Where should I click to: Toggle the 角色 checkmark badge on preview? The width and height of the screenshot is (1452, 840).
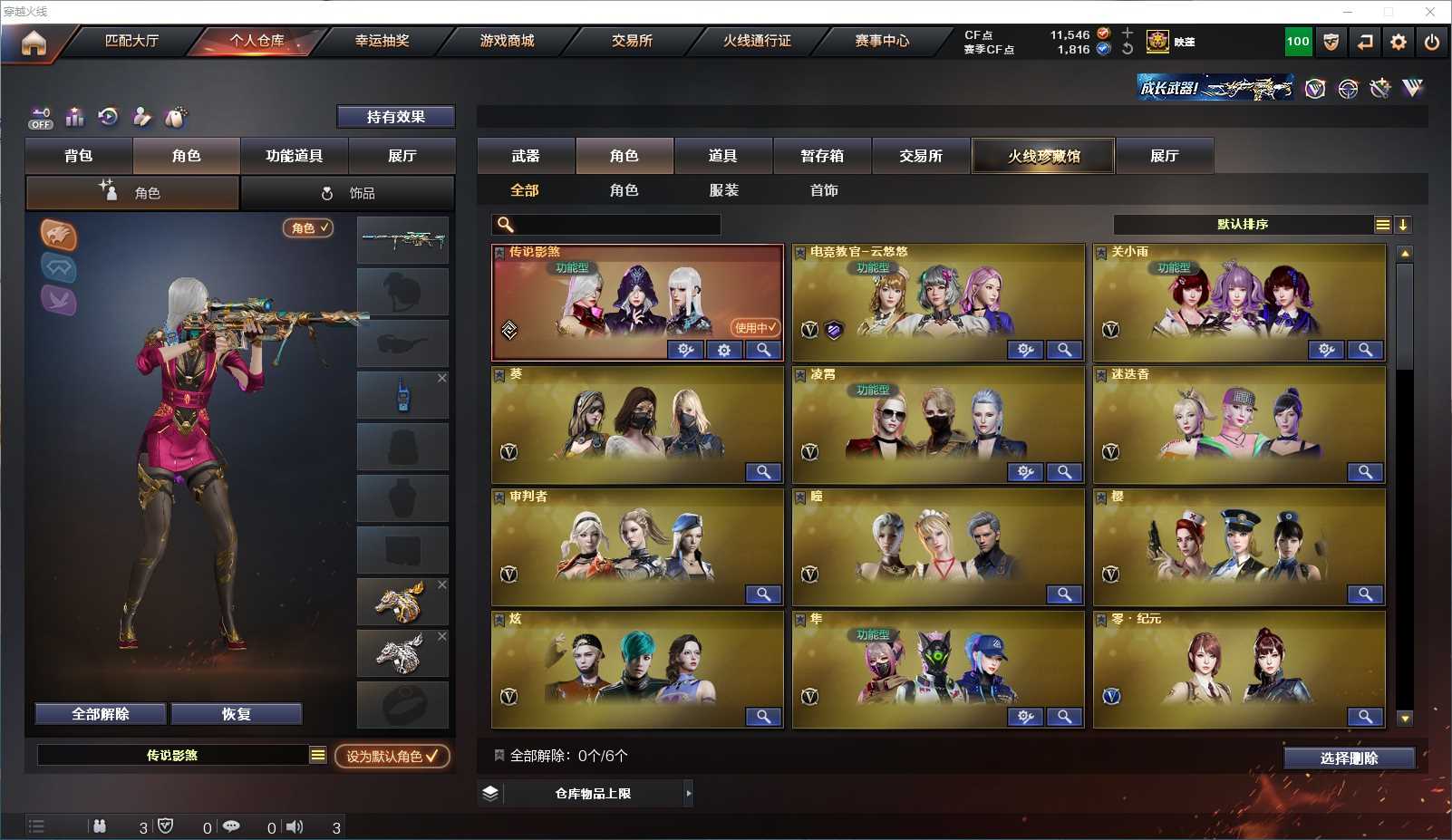pos(309,227)
